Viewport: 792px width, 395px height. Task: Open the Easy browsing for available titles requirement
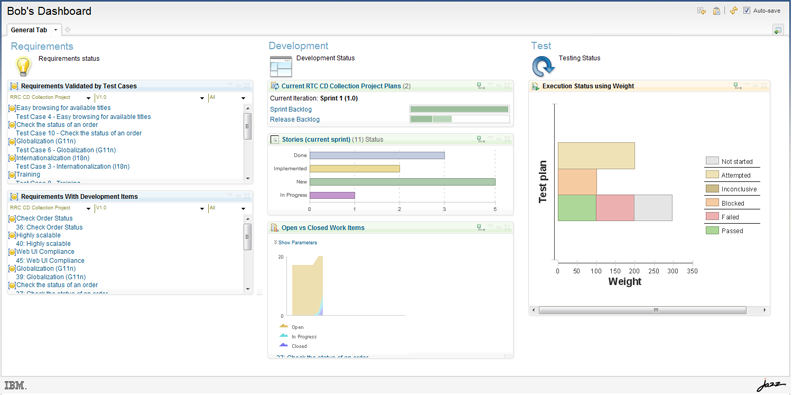(63, 108)
